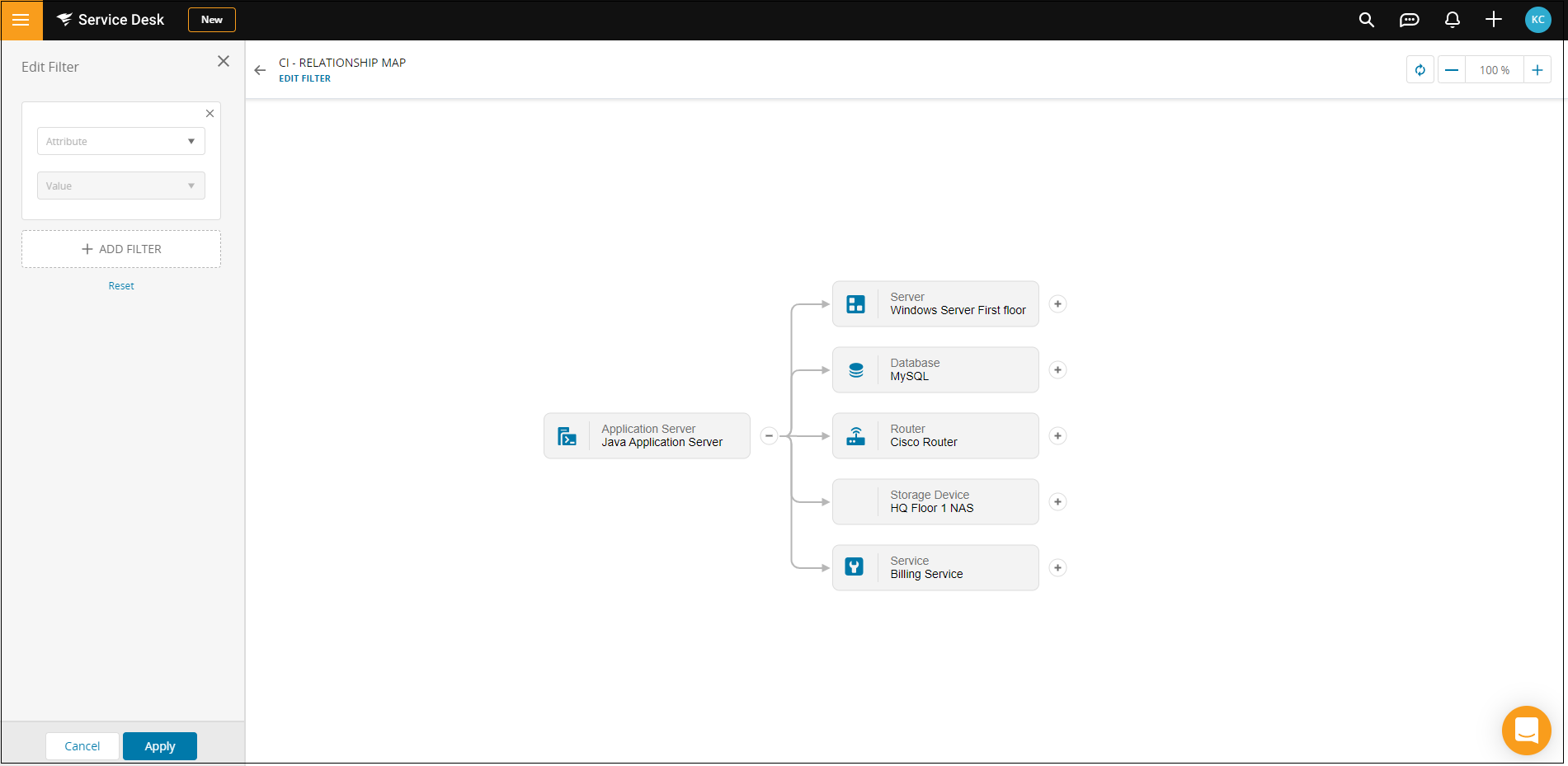Apply the filter settings

click(x=160, y=746)
